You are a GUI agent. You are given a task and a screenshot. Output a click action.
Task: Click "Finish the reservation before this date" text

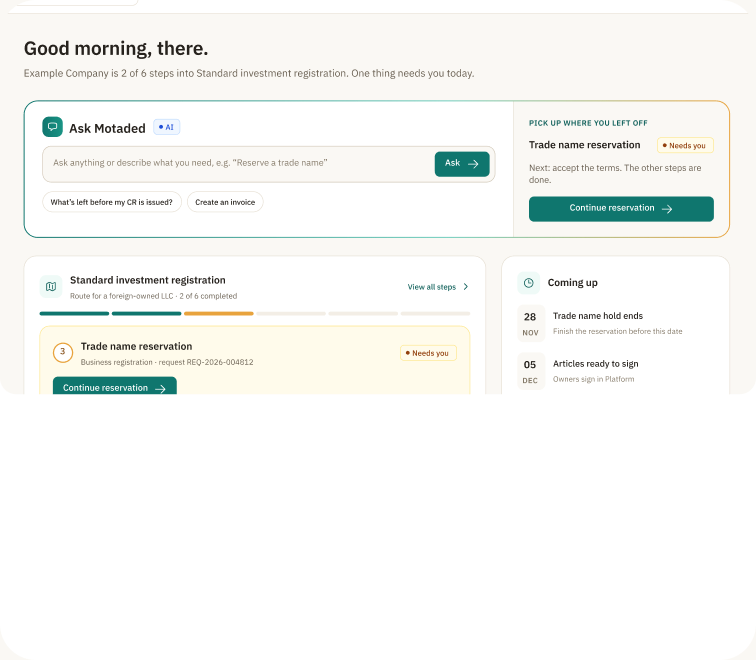(618, 331)
